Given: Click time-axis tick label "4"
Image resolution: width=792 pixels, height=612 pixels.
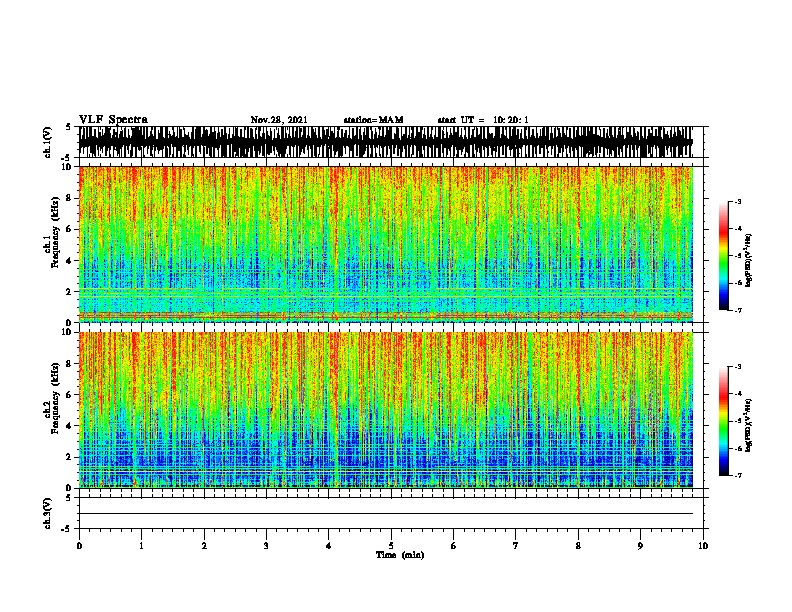Looking at the screenshot, I should coord(329,546).
